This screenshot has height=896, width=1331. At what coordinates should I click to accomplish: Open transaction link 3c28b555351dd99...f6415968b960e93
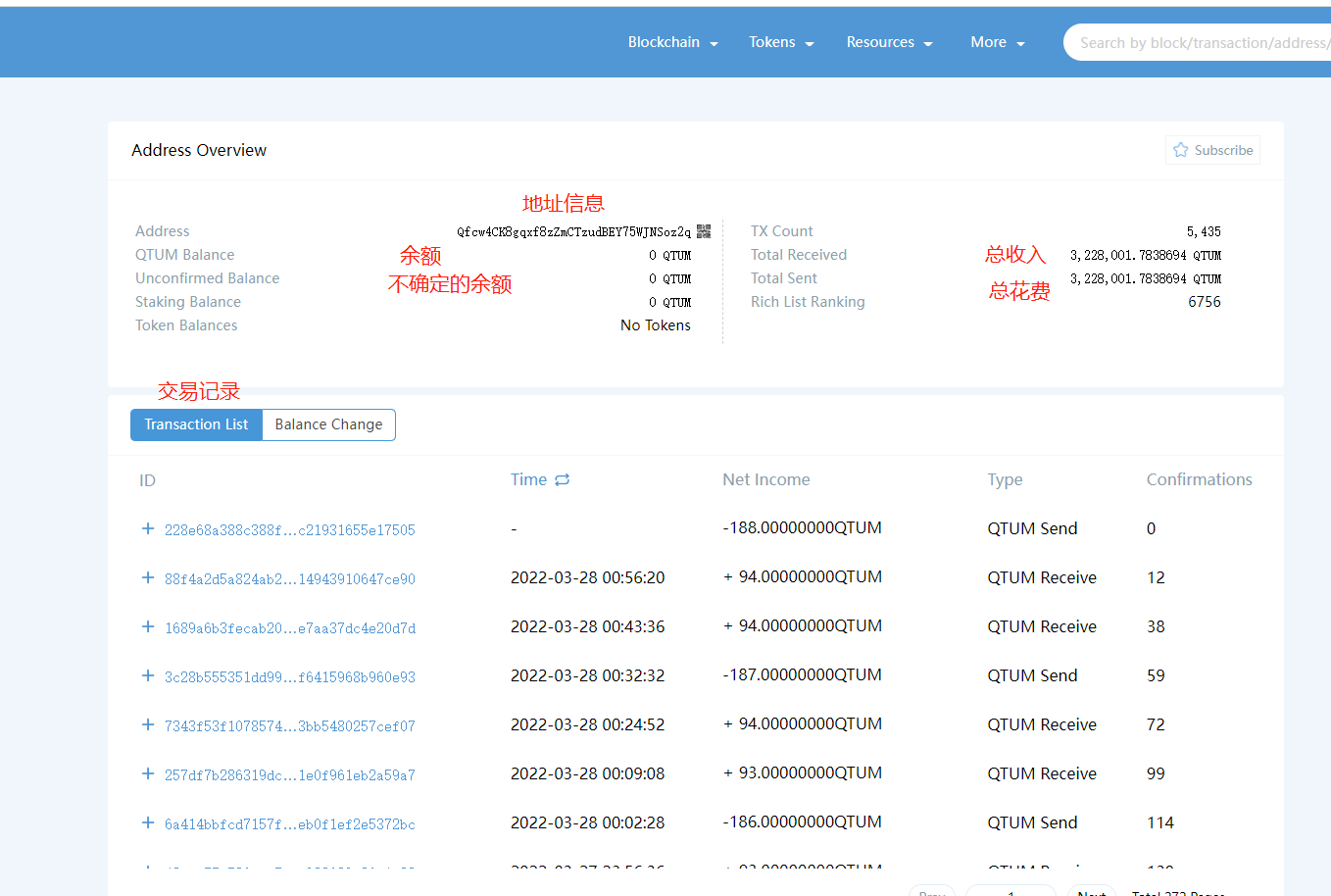pyautogui.click(x=290, y=677)
